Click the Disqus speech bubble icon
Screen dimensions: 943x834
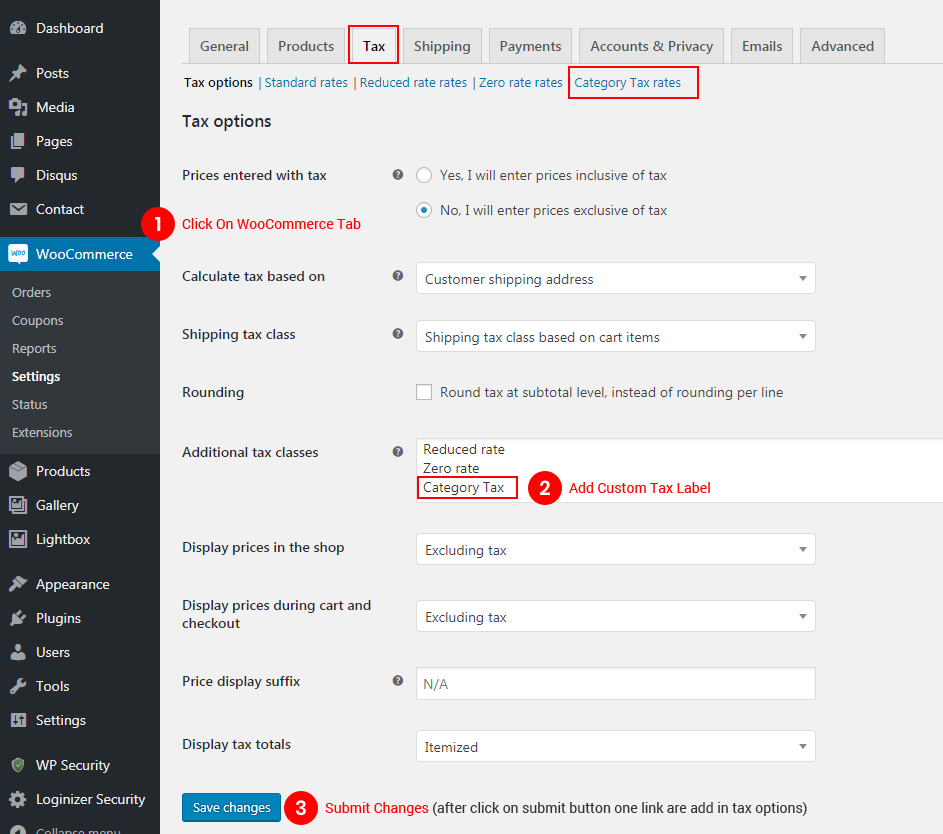coord(18,175)
